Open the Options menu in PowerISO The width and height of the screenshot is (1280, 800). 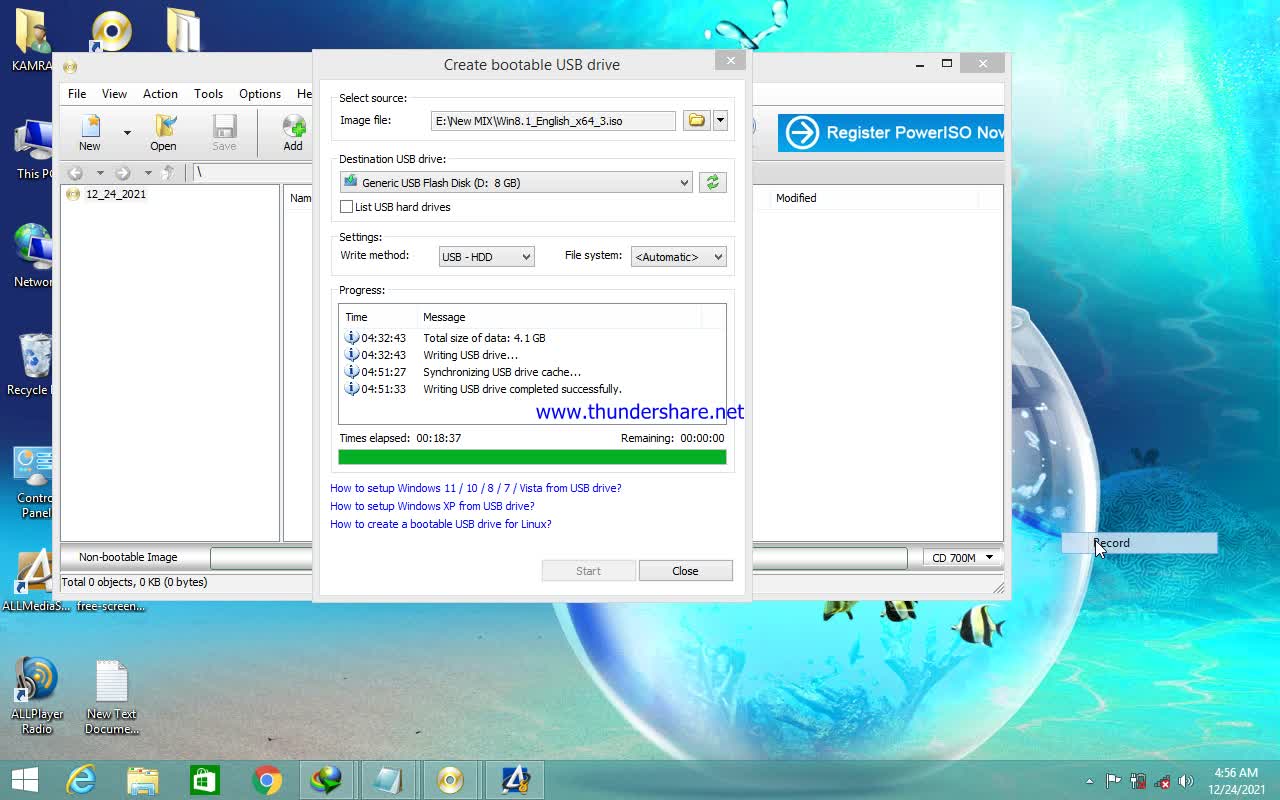(260, 93)
